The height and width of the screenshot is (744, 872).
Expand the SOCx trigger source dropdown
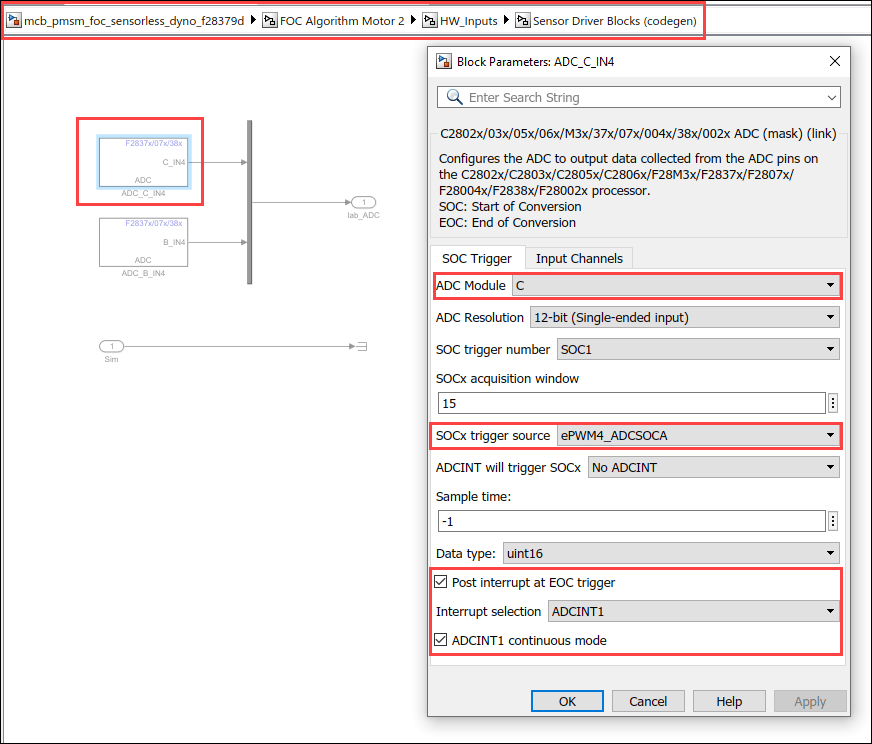pyautogui.click(x=698, y=435)
